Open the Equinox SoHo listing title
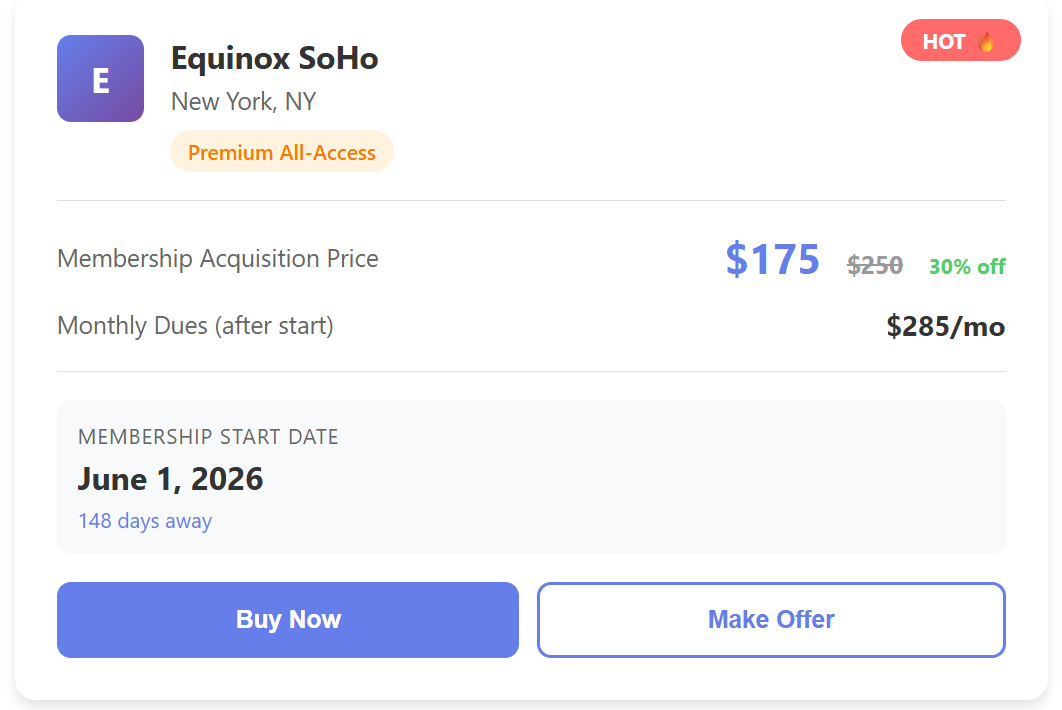 (274, 59)
